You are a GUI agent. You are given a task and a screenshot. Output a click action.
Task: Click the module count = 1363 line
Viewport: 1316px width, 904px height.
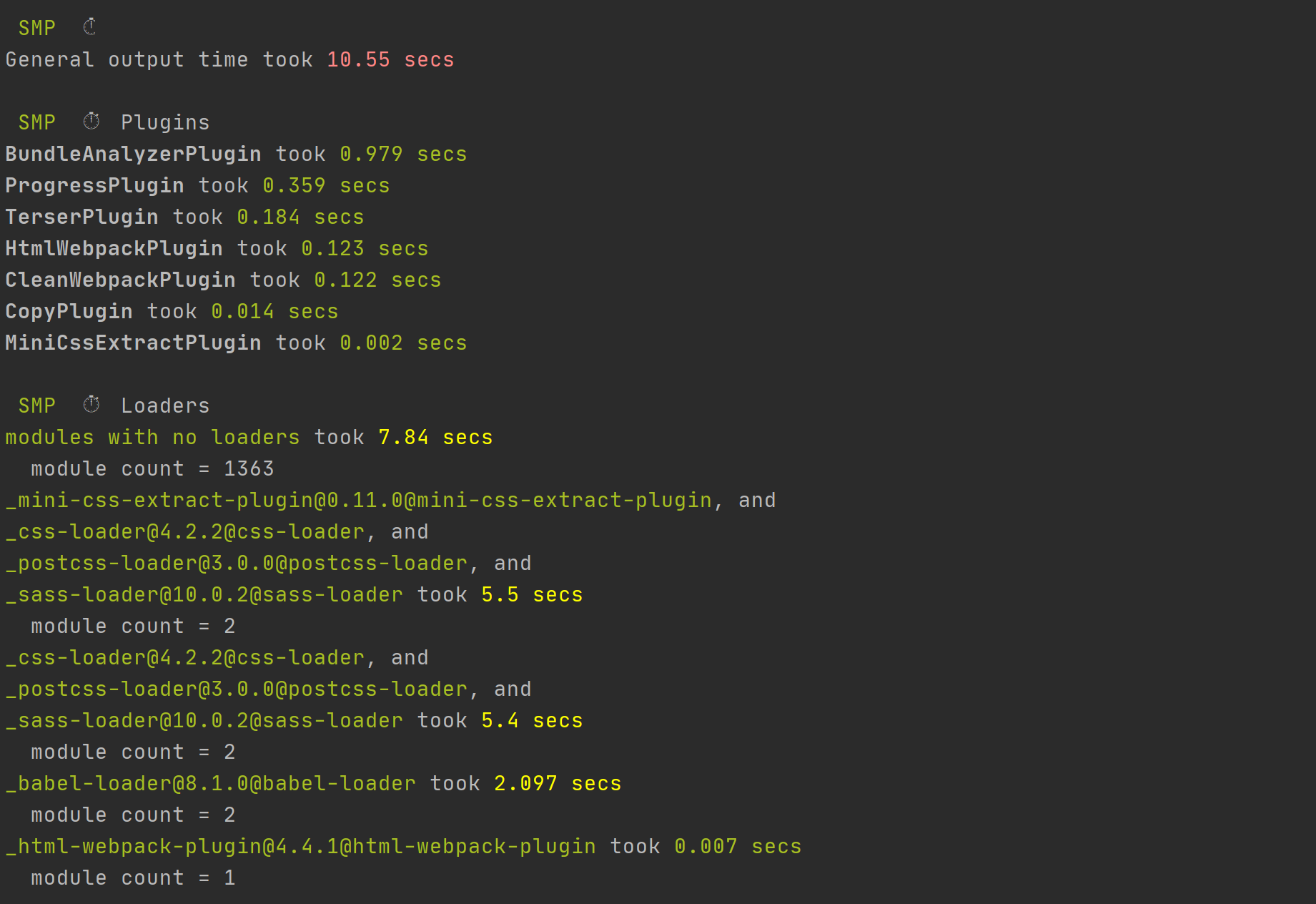tap(152, 468)
